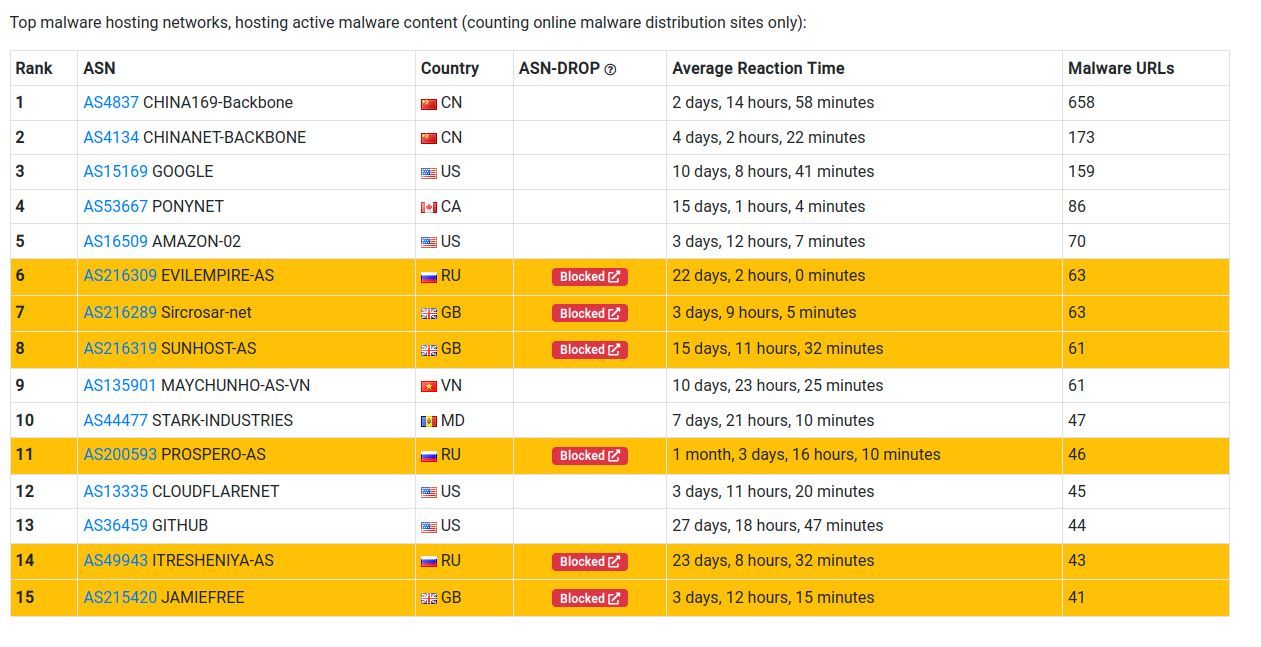Click Blocked badge for ITRESHENIYA-AS

589,562
